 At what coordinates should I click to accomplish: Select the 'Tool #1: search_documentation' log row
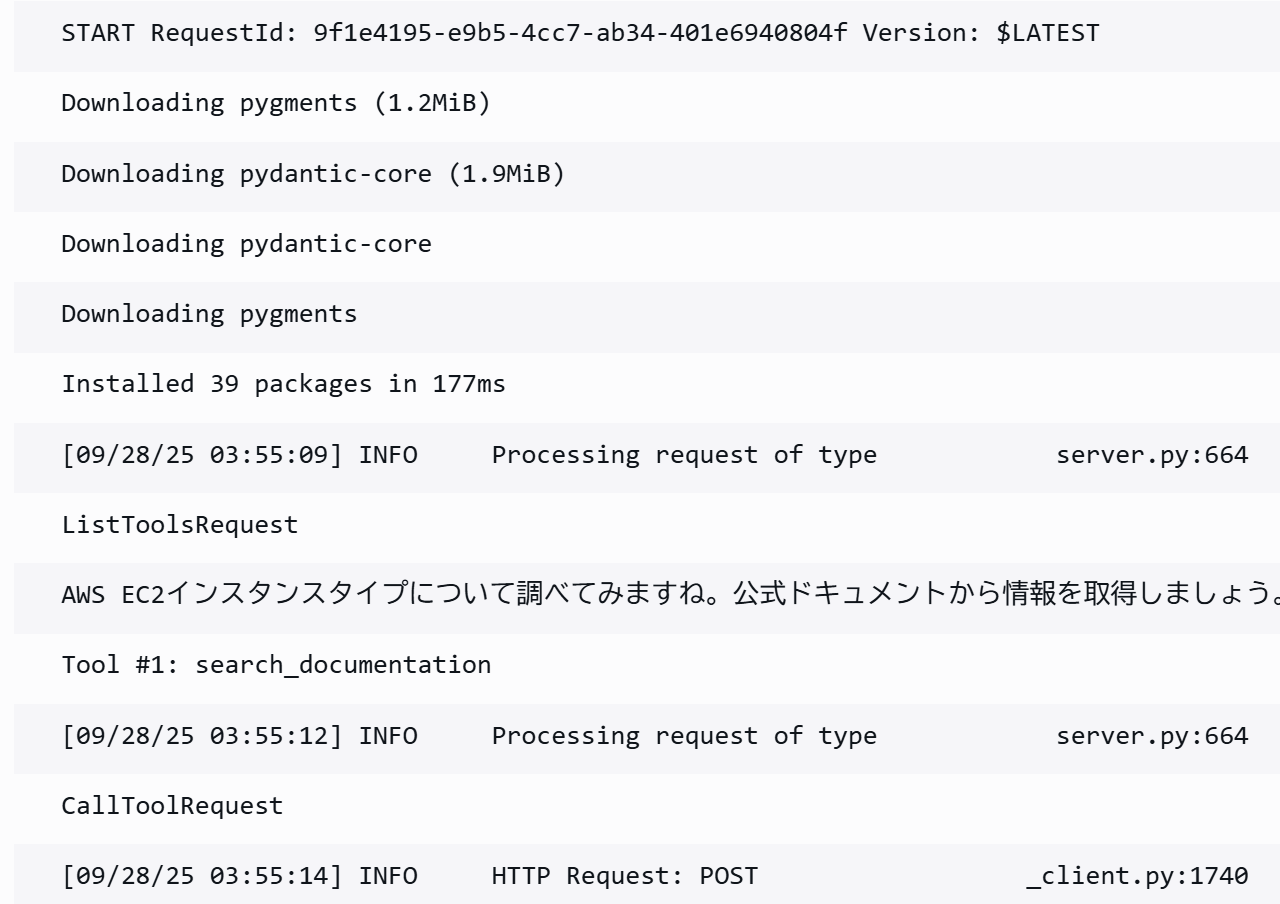[x=277, y=665]
